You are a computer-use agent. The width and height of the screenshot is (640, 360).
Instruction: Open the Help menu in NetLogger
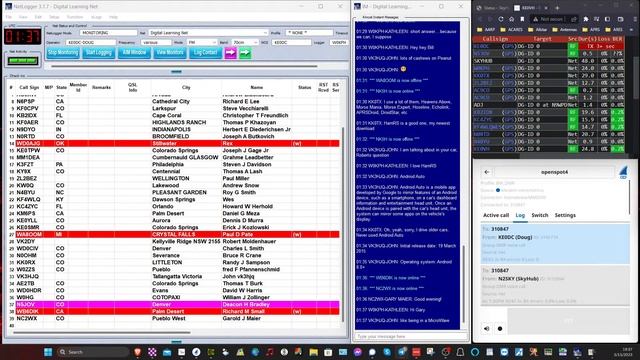pyautogui.click(x=113, y=17)
